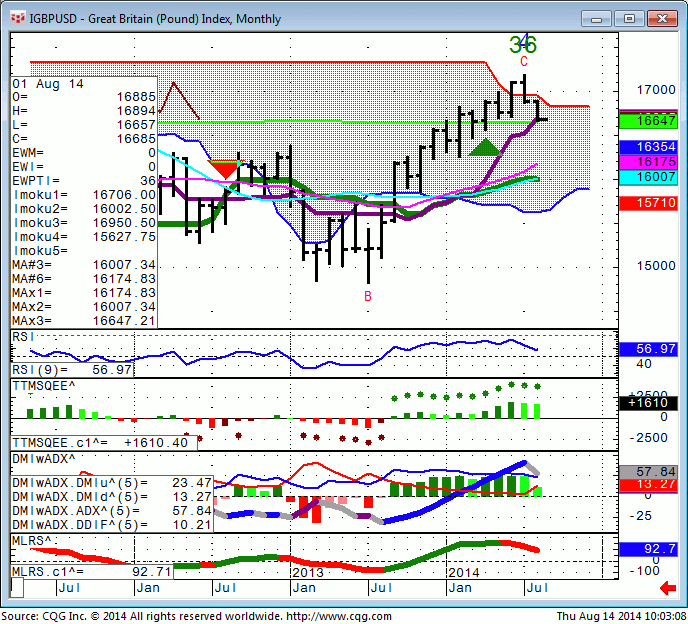Screen dimensions: 688x624
Task: Click the MAx3= 16647.21 row
Action: click(x=84, y=321)
